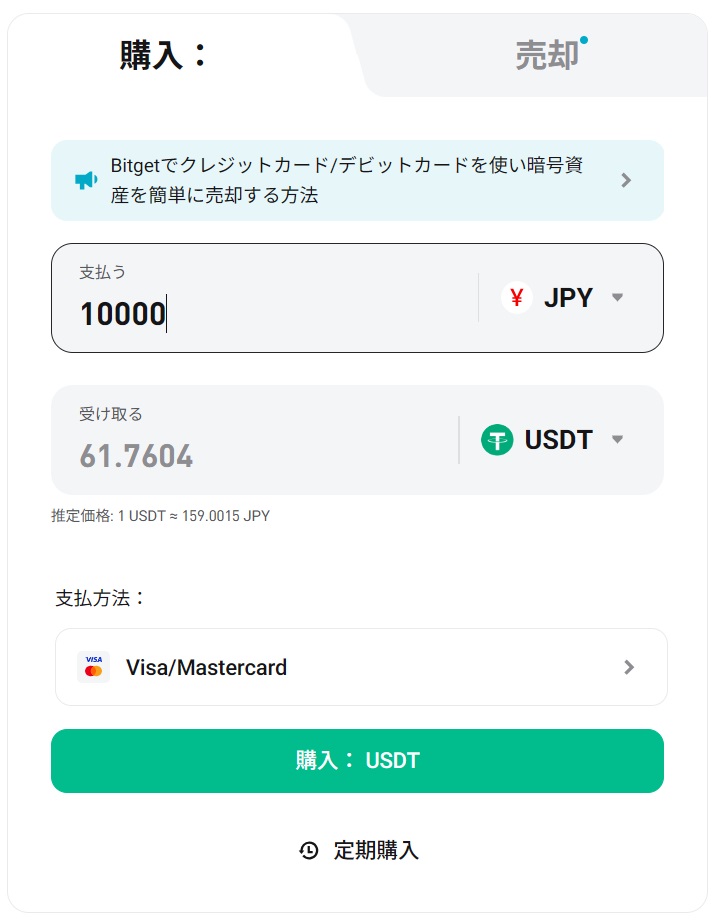Image resolution: width=718 pixels, height=923 pixels.
Task: Select the Visa/Mastercard payment method row
Action: [360, 667]
